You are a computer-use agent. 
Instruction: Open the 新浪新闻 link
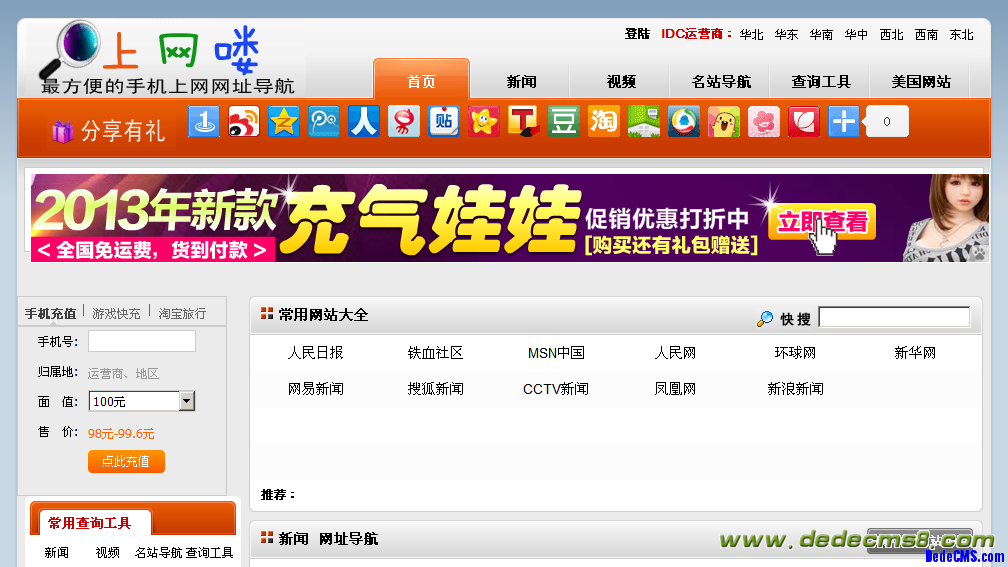click(x=795, y=389)
